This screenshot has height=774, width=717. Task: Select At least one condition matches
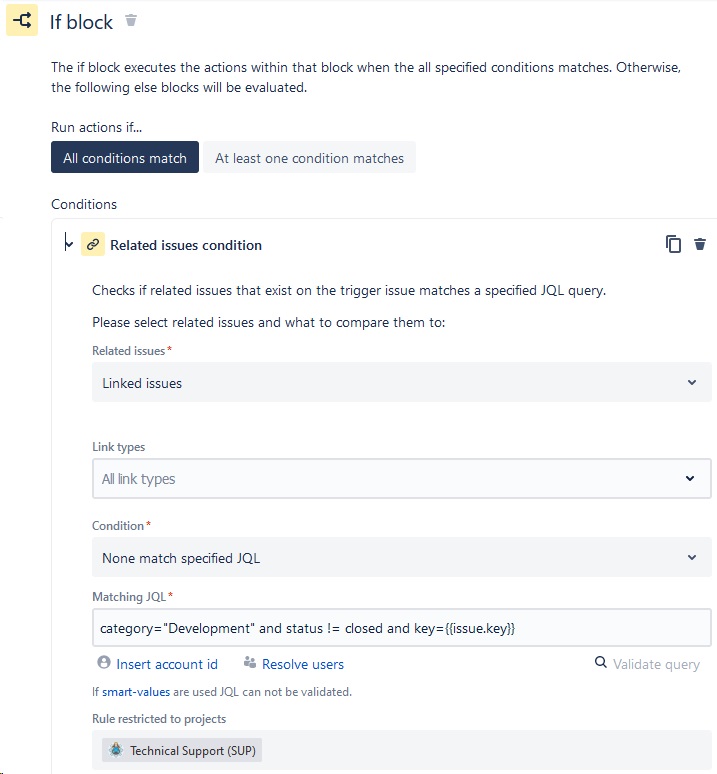point(309,157)
